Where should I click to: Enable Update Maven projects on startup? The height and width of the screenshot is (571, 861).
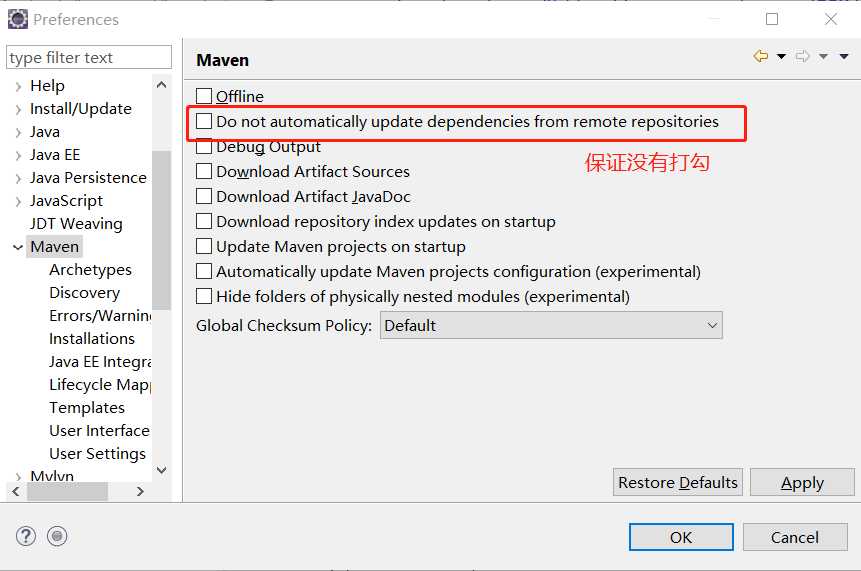[x=204, y=247]
